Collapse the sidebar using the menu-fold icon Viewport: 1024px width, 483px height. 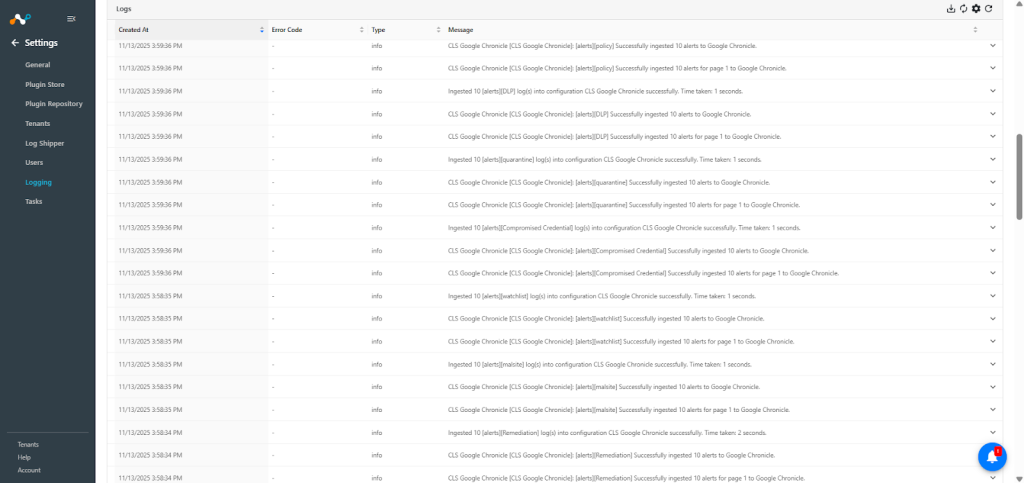point(71,19)
